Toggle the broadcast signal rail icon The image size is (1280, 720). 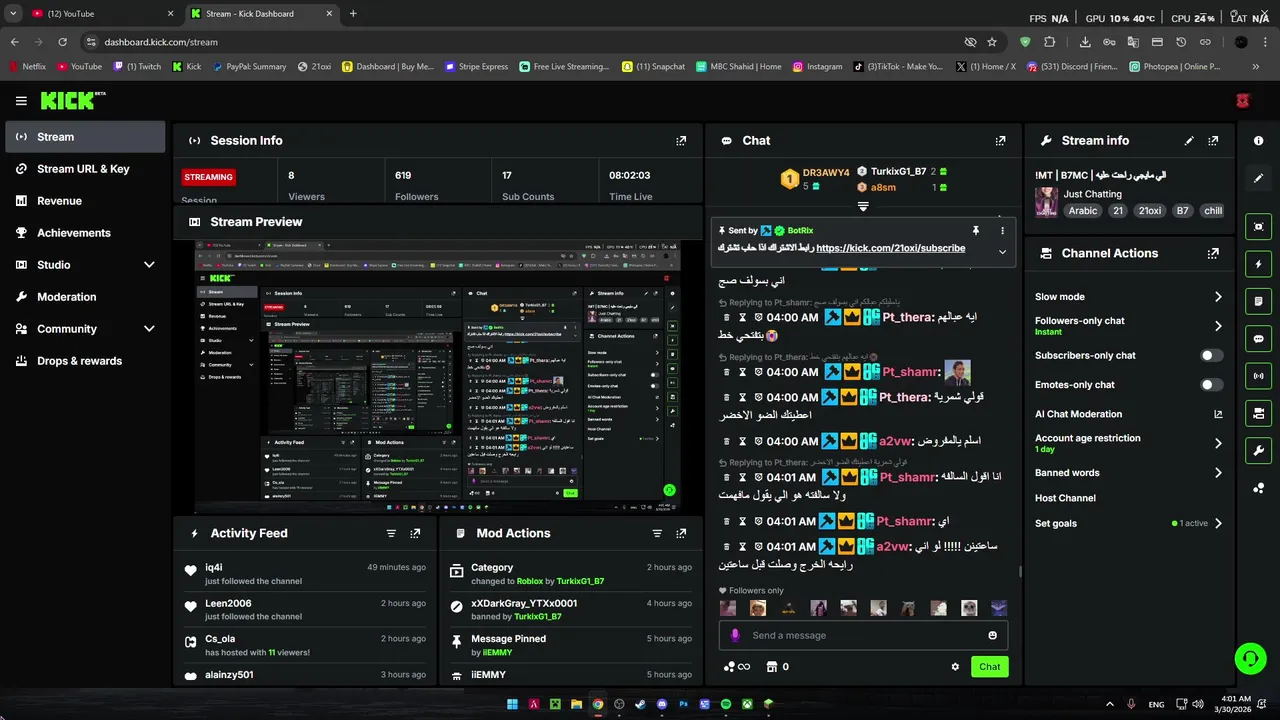click(x=1258, y=376)
